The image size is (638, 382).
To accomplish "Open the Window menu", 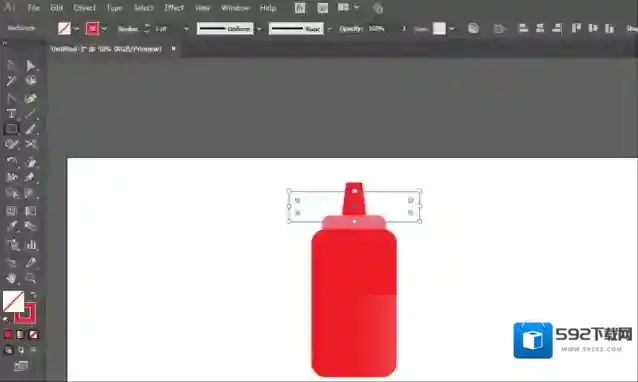I will [235, 8].
